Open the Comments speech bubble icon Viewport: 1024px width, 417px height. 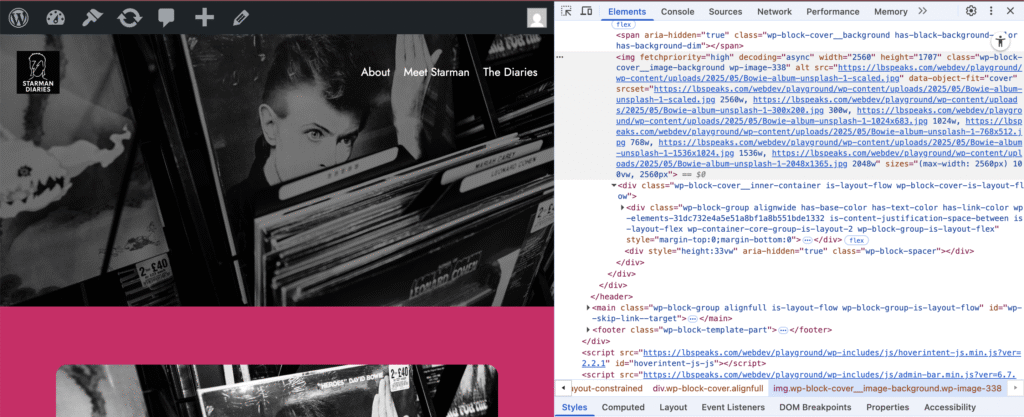pyautogui.click(x=166, y=17)
